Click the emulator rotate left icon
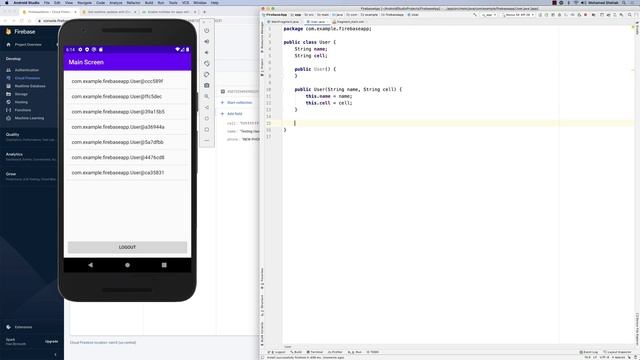The image size is (640, 360). (207, 64)
